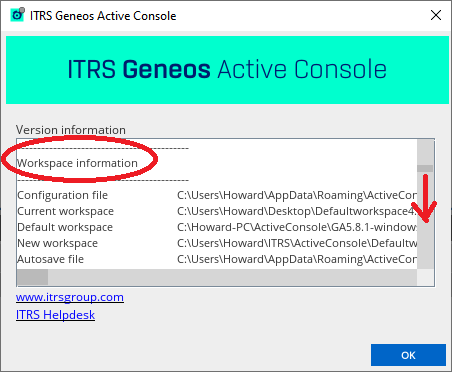
Task: Click the Geneos app icon in title bar
Action: click(17, 15)
